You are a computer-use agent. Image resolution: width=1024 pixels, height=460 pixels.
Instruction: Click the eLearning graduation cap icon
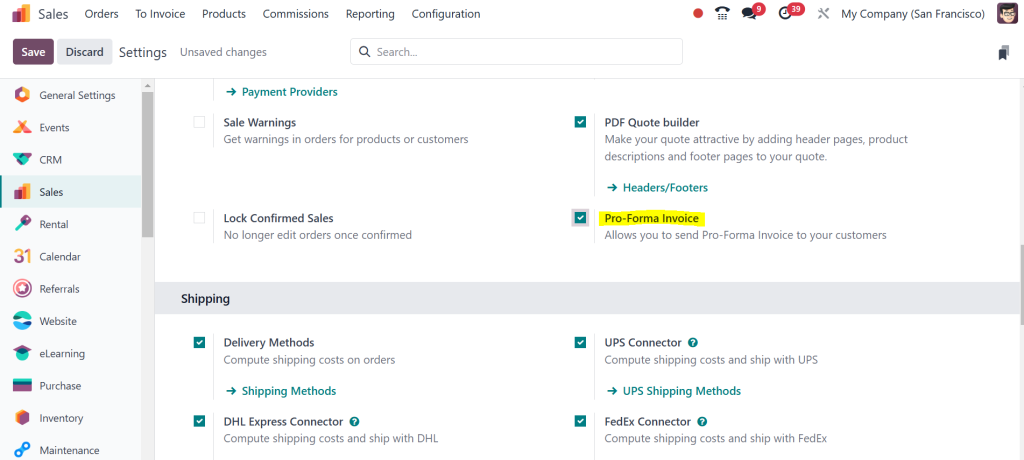pos(22,353)
